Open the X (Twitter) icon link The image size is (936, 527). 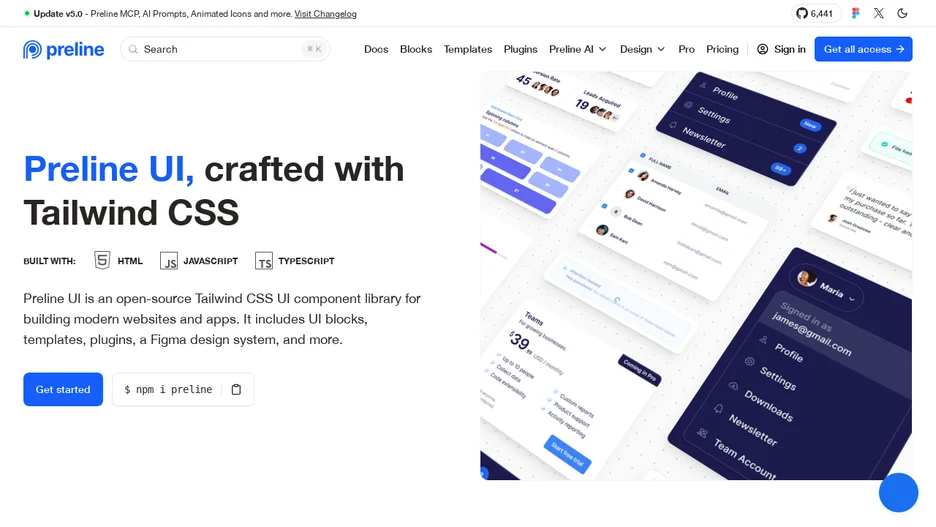coord(879,13)
